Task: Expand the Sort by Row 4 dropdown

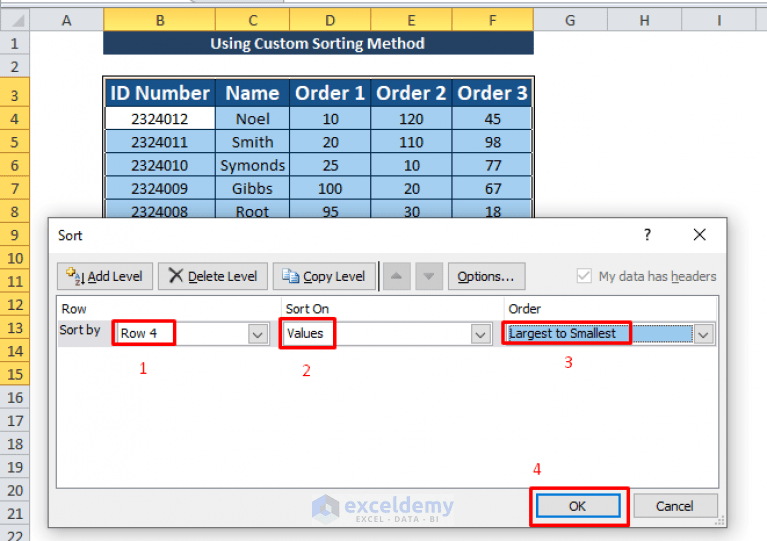Action: [258, 335]
